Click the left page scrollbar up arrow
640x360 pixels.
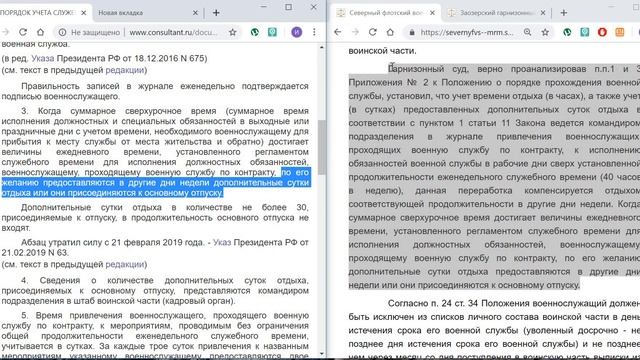coord(322,47)
